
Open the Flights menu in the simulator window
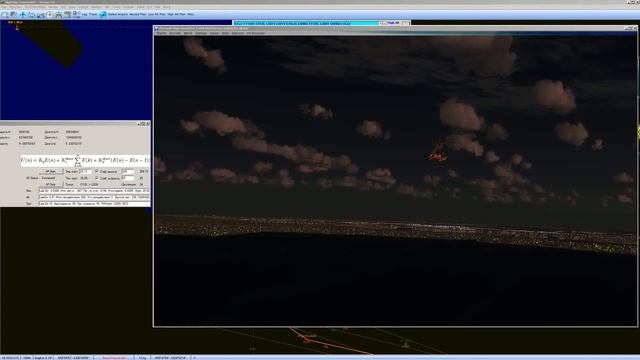coord(161,33)
